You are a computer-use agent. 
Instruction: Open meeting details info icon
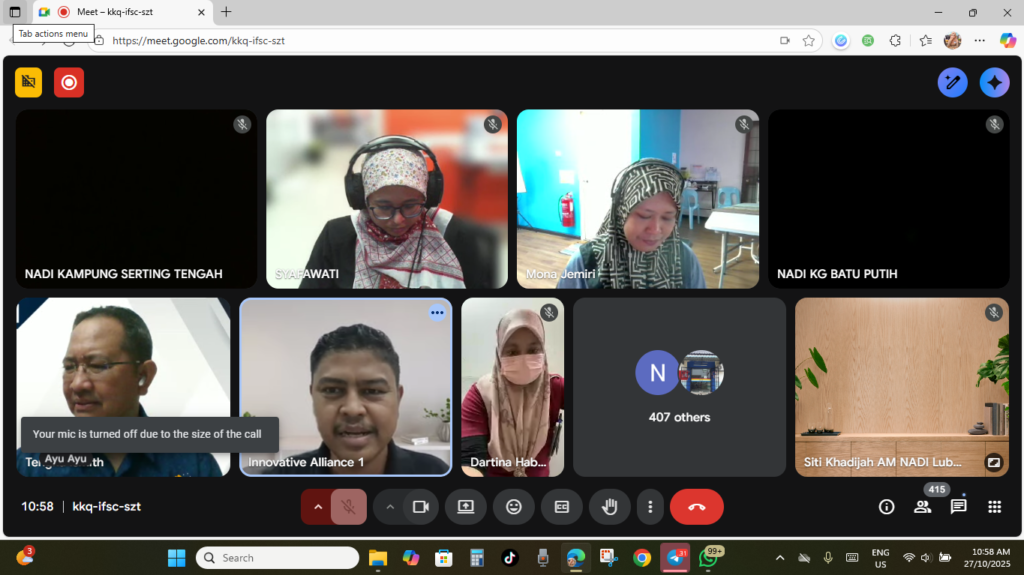coord(886,507)
